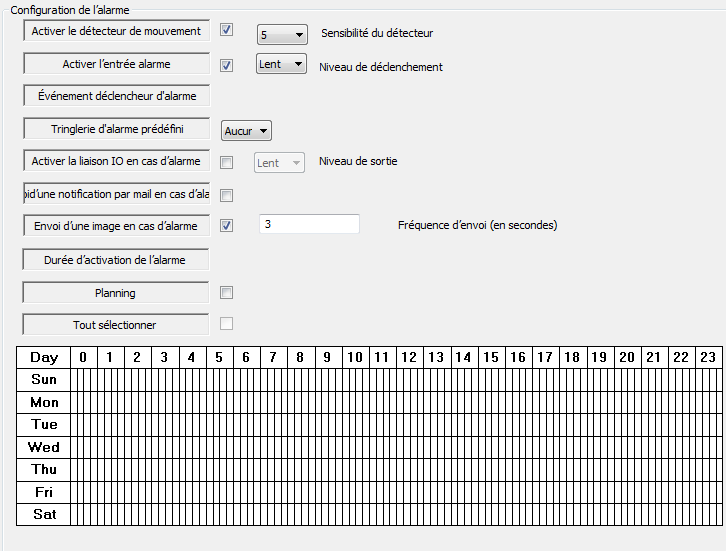Open the trigger level dropdown
726x551 pixels.
click(281, 65)
